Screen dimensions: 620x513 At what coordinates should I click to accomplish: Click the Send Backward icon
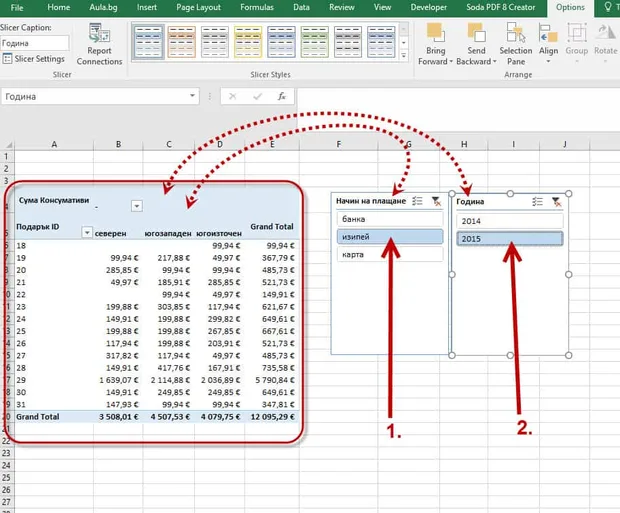[x=476, y=32]
